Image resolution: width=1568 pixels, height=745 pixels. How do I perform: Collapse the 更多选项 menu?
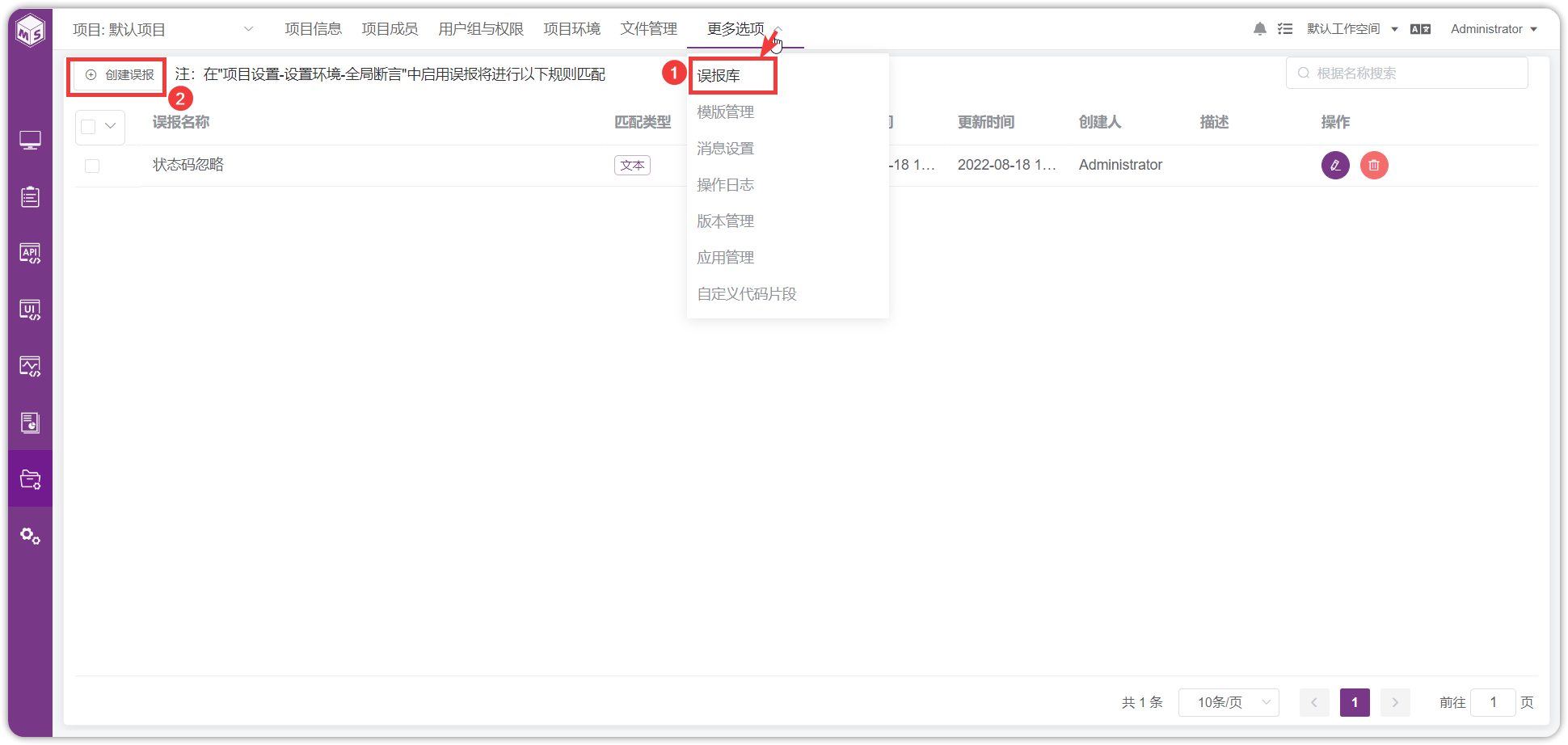(744, 29)
